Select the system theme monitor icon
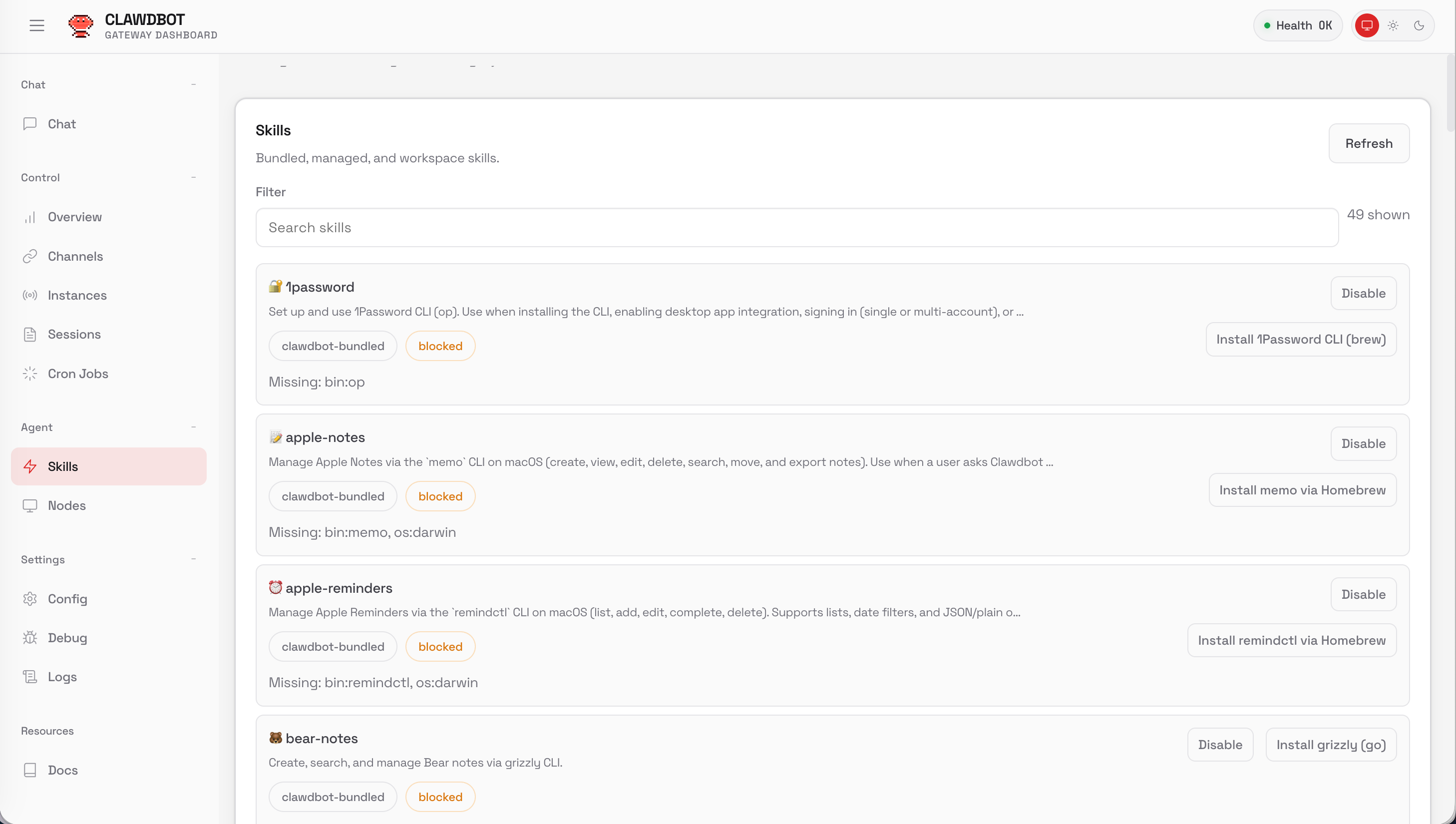The image size is (1456, 824). click(1367, 25)
